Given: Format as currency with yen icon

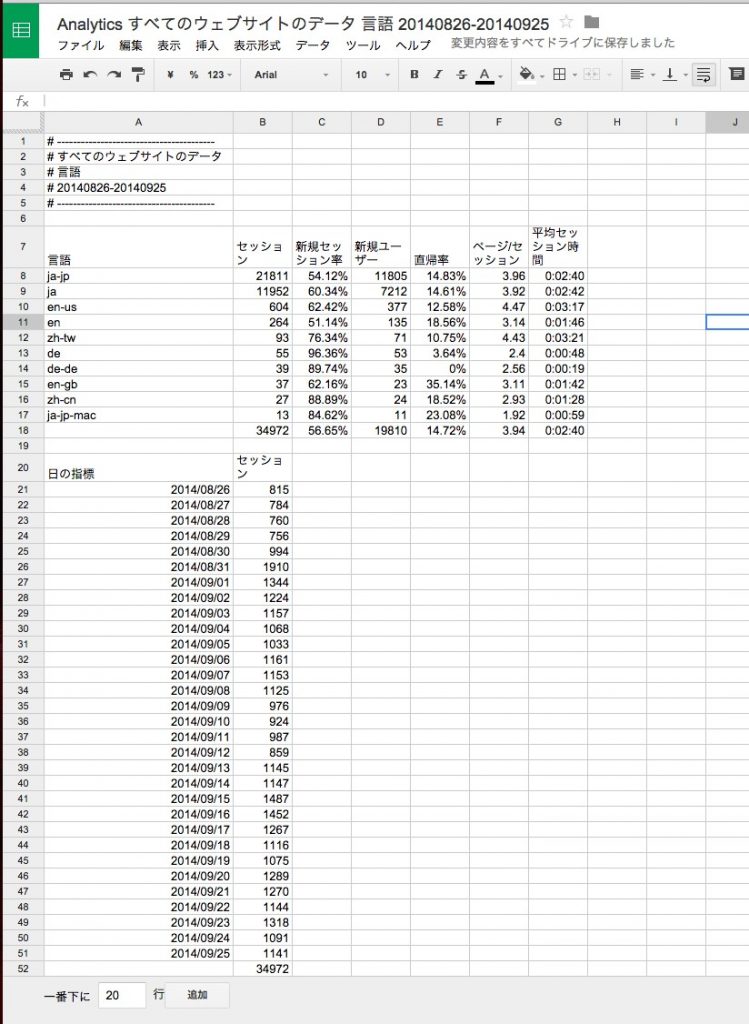Looking at the screenshot, I should 170,74.
